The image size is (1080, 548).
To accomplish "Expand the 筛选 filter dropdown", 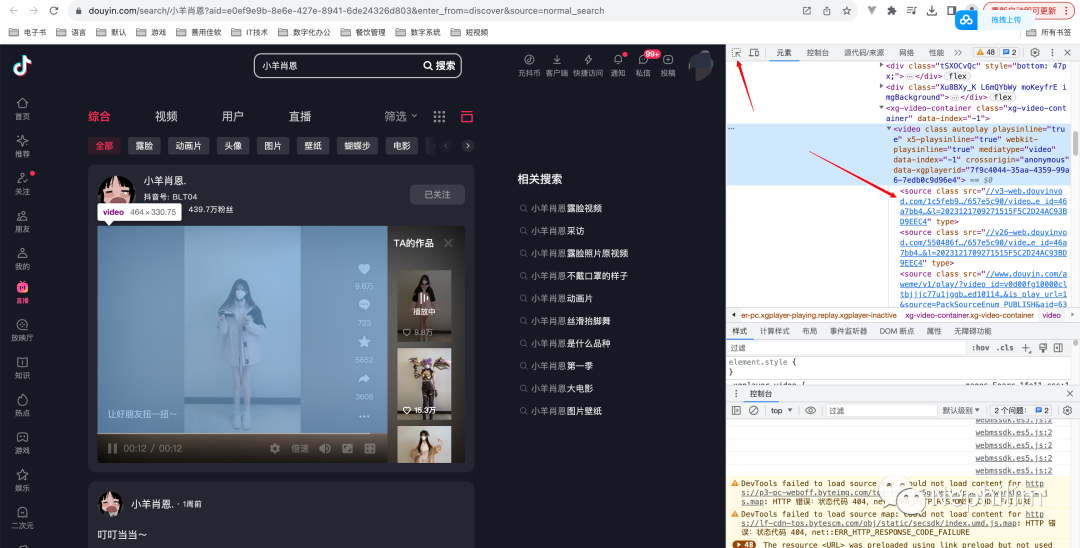I will point(401,116).
